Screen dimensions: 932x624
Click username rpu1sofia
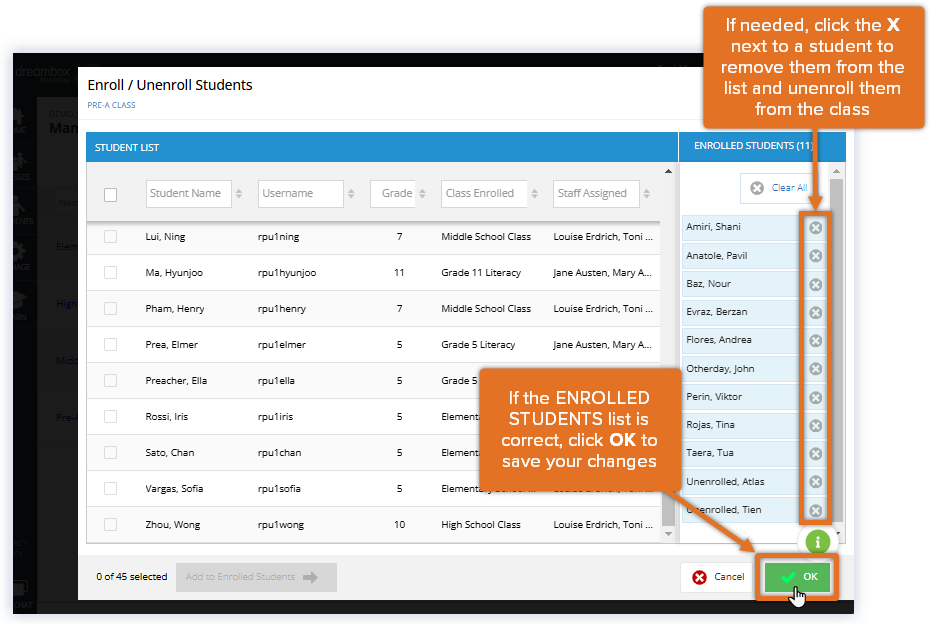pos(279,489)
